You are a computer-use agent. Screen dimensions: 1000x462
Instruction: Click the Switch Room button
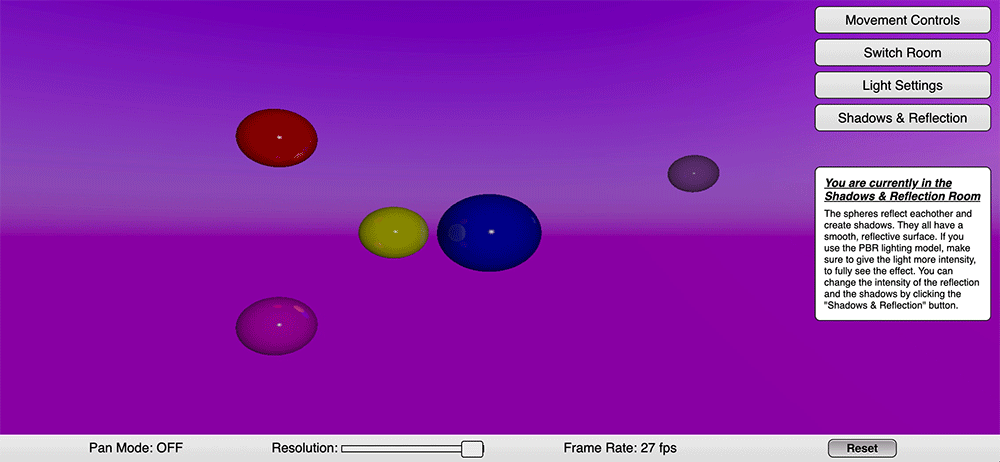coord(902,52)
